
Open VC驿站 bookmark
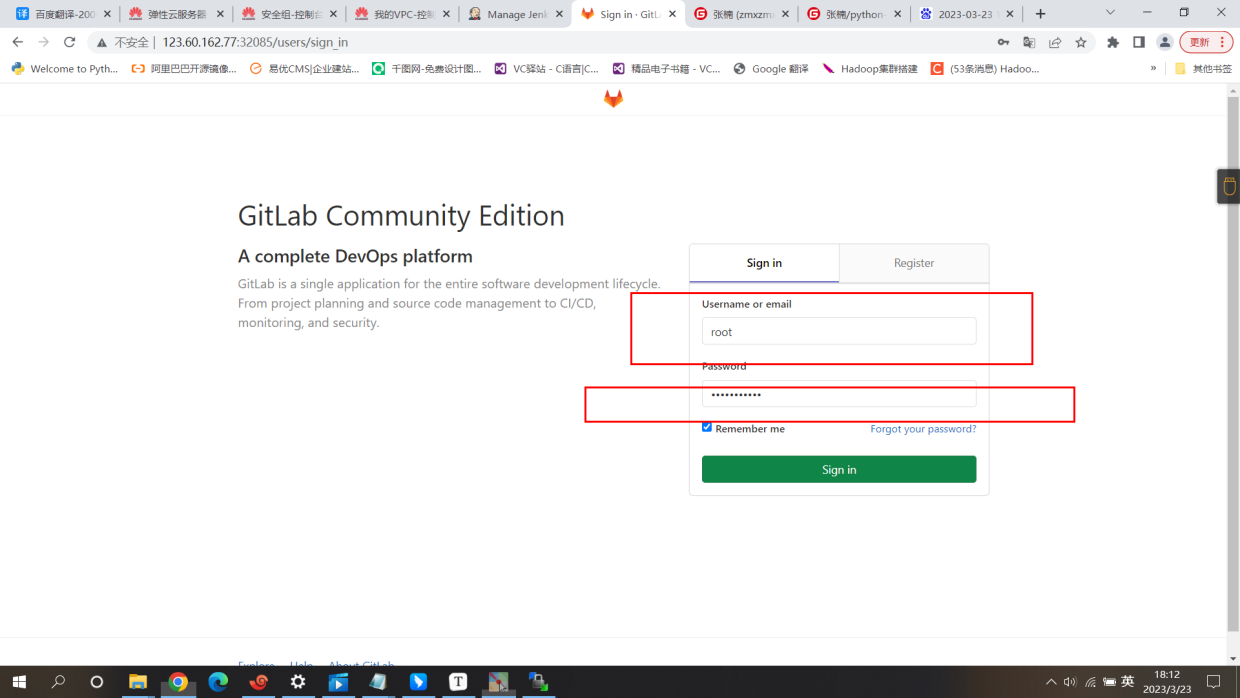(x=547, y=69)
